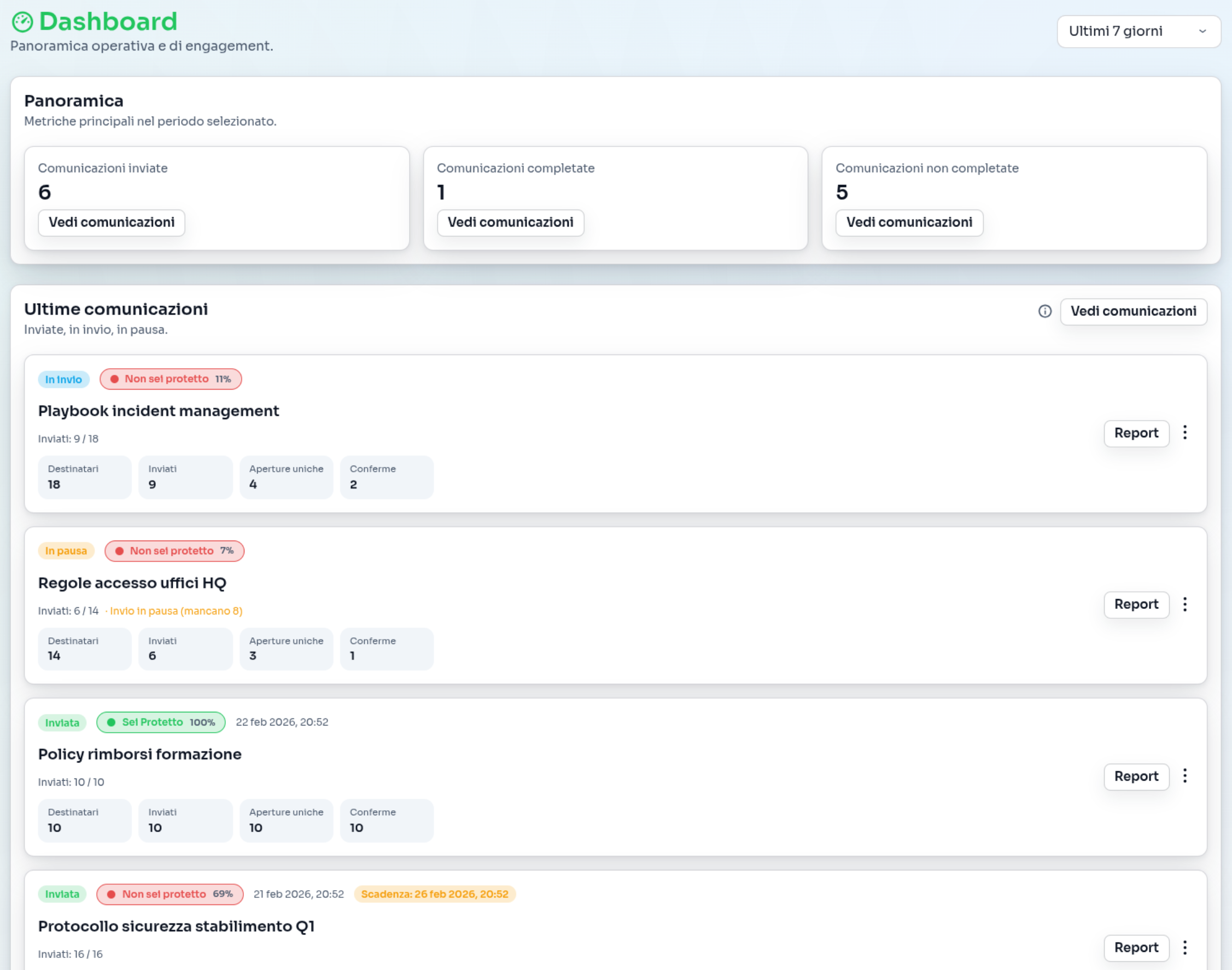
Task: Click the Dashboard gauge icon
Action: 23,22
